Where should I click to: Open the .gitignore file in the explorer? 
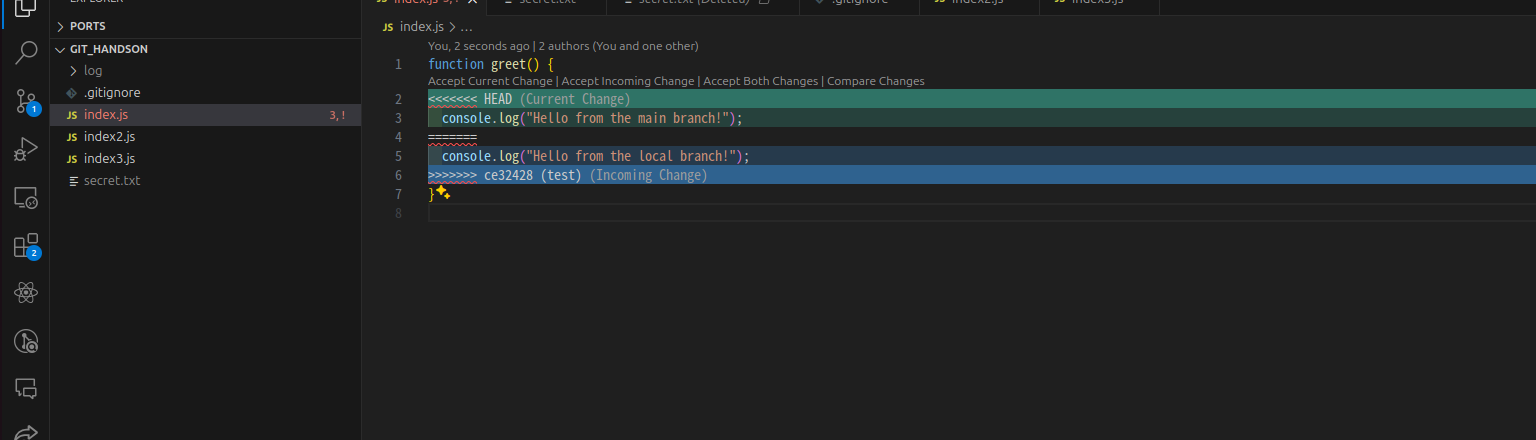205,92
